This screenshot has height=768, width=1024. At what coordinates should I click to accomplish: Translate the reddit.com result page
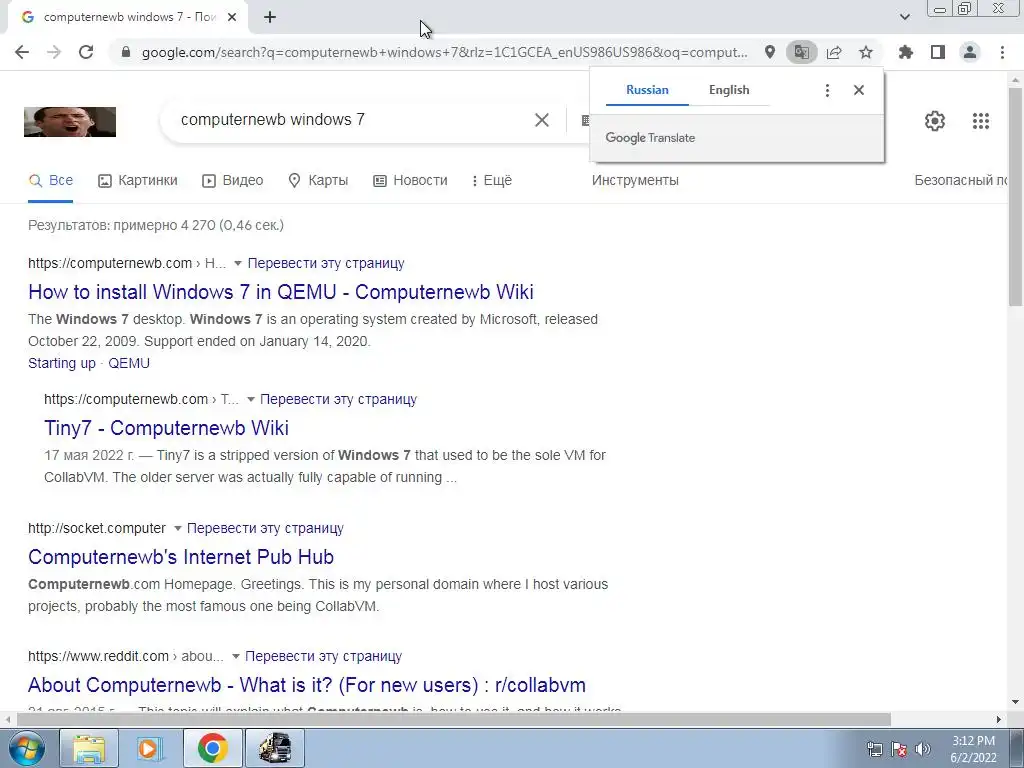pos(323,656)
